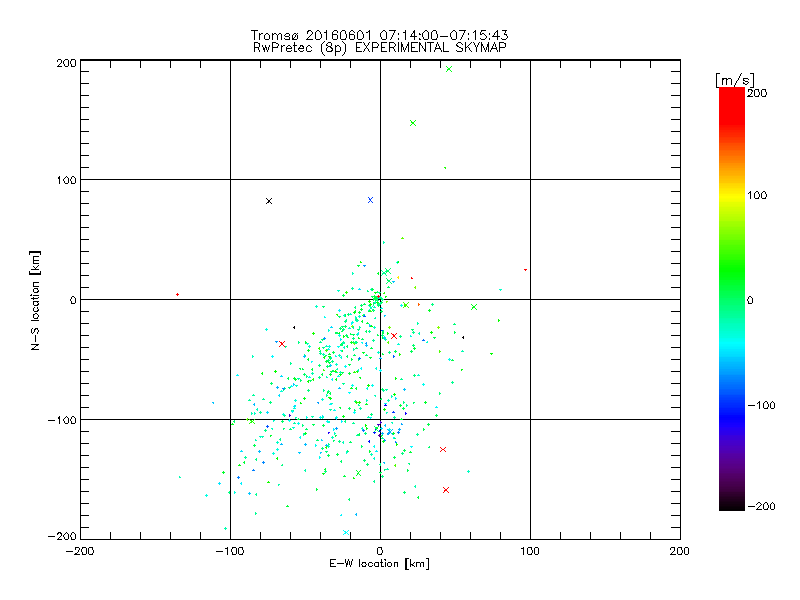Click the [m/s] color bar unit label
The width and height of the screenshot is (800, 600).
pos(735,79)
